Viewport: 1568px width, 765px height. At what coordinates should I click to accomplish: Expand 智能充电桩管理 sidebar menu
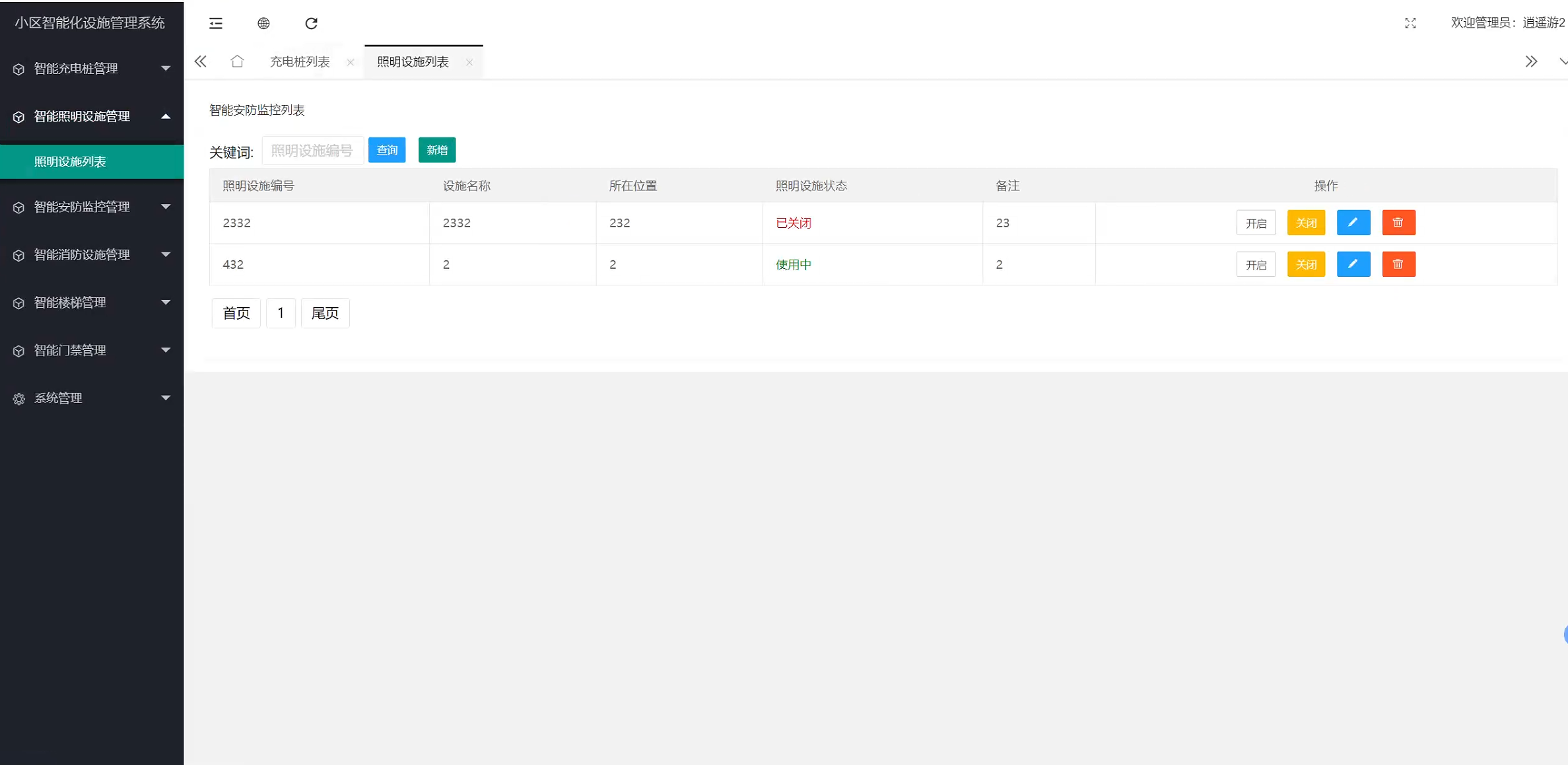click(92, 69)
